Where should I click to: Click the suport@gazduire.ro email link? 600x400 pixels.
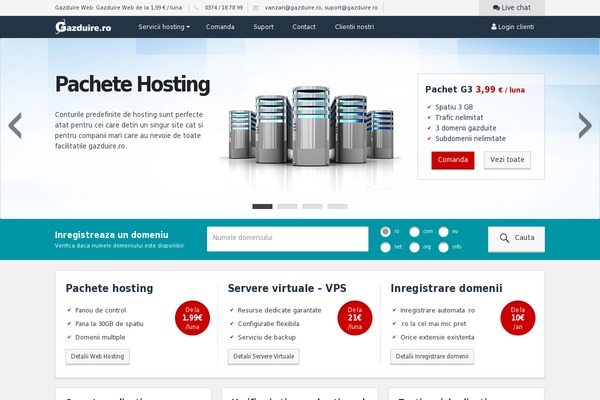351,8
